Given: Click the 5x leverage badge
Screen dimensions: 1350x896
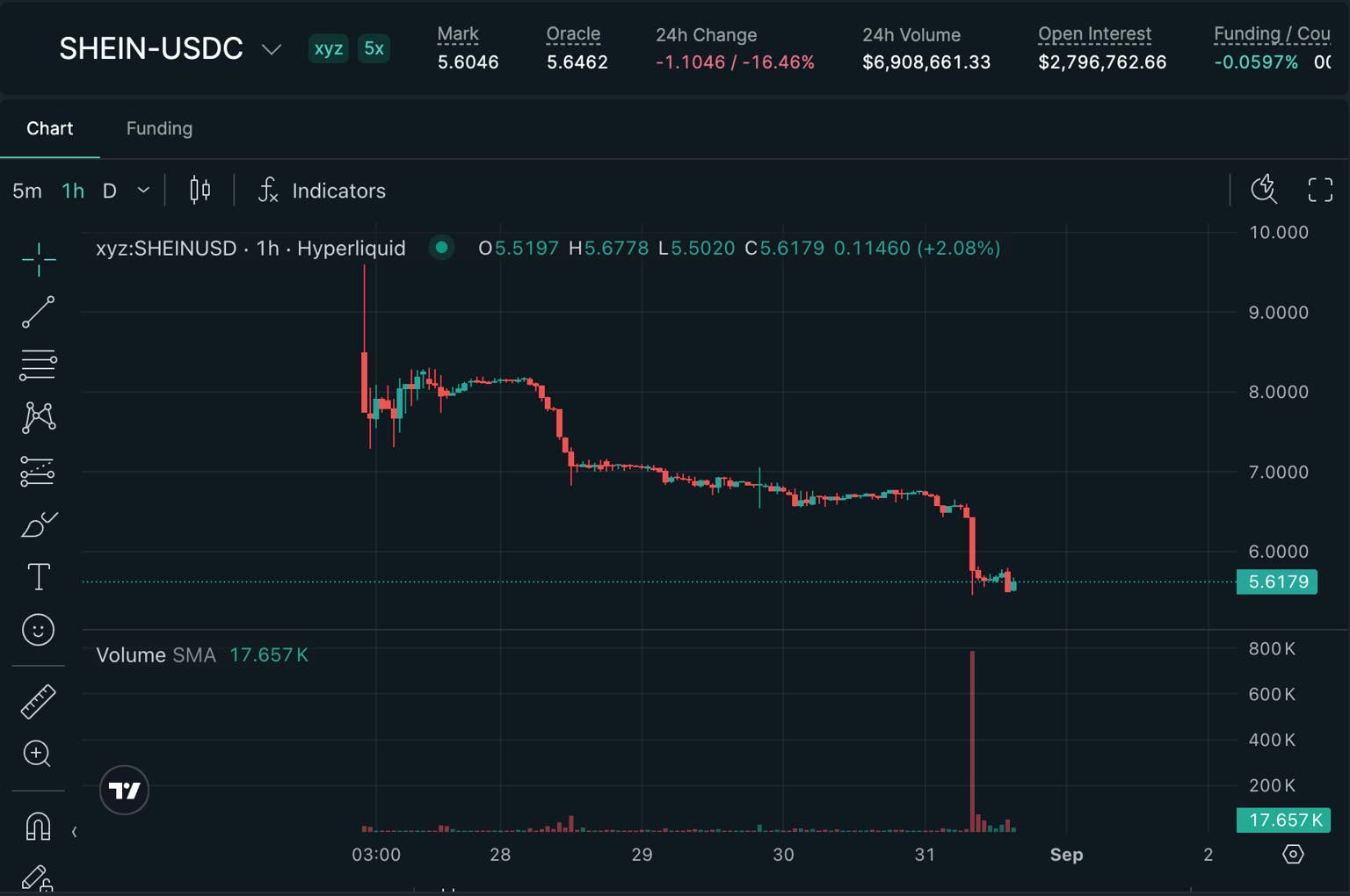Looking at the screenshot, I should 374,48.
